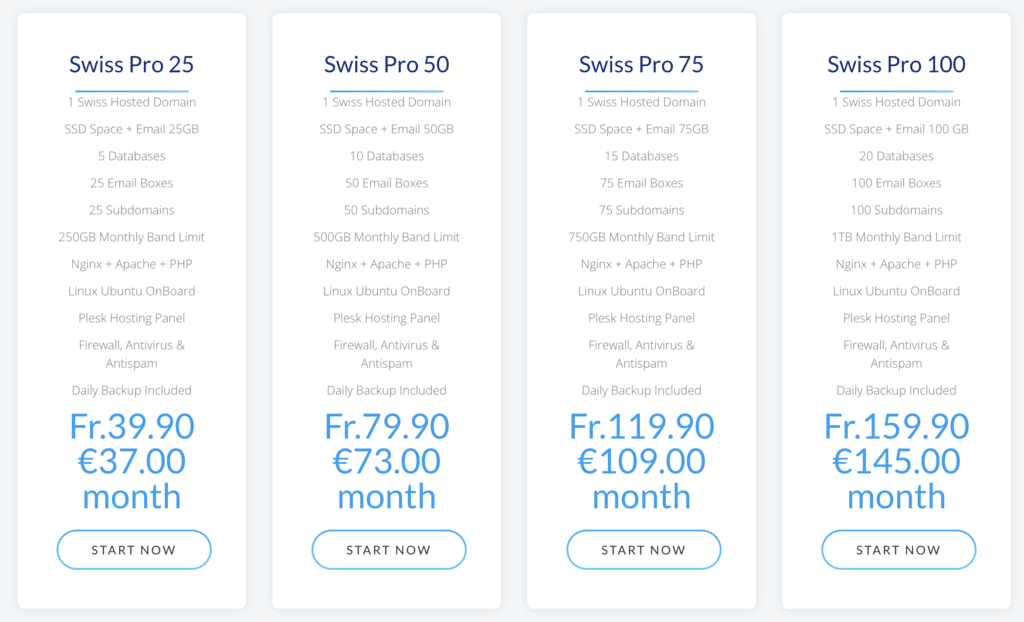Click the Fr.119.90 price text

(x=641, y=426)
